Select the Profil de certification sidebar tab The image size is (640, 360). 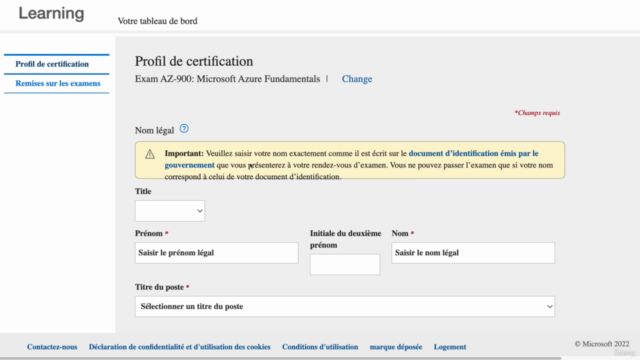(52, 64)
